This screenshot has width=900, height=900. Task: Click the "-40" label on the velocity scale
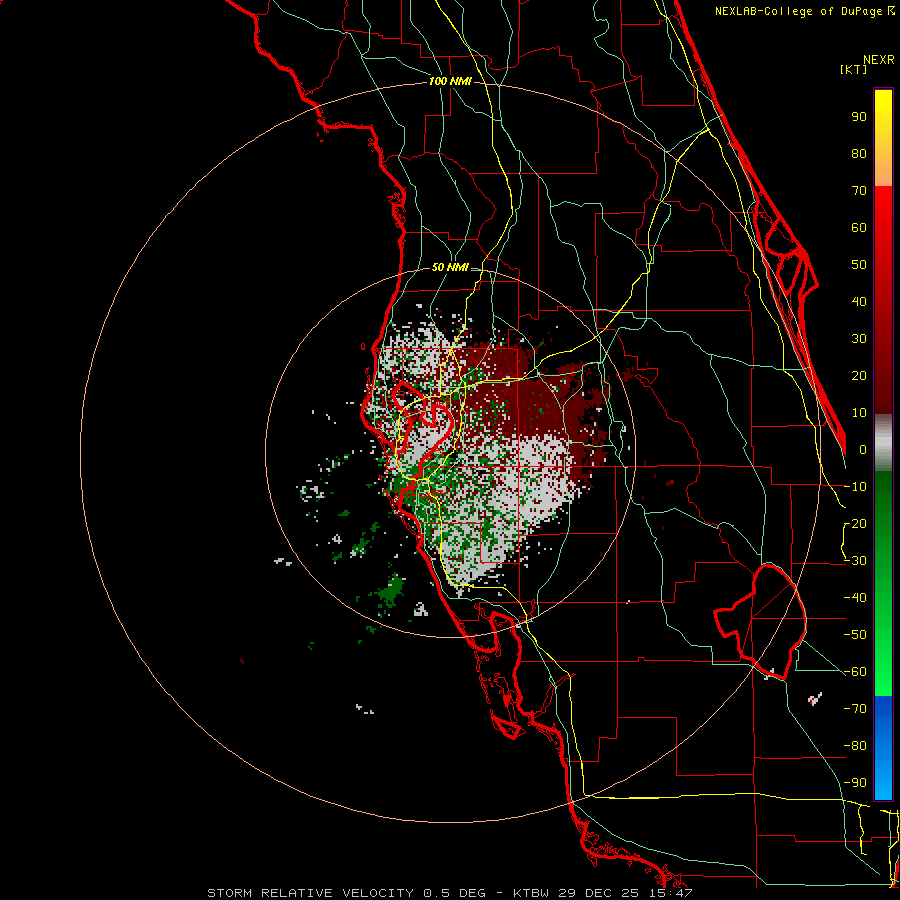855,598
